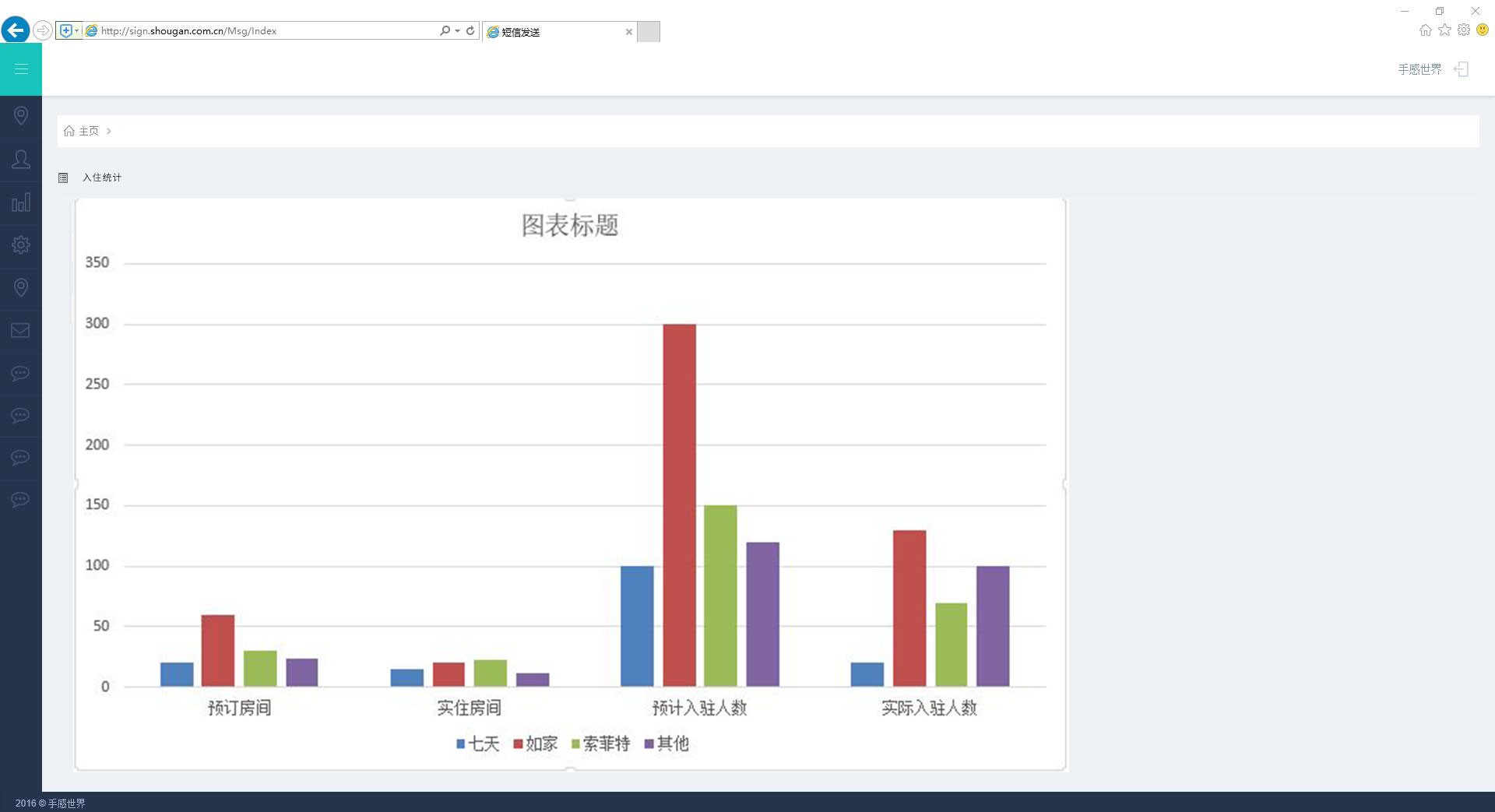The image size is (1495, 812).
Task: Click the smiley feedback icon in the browser
Action: tap(1483, 30)
